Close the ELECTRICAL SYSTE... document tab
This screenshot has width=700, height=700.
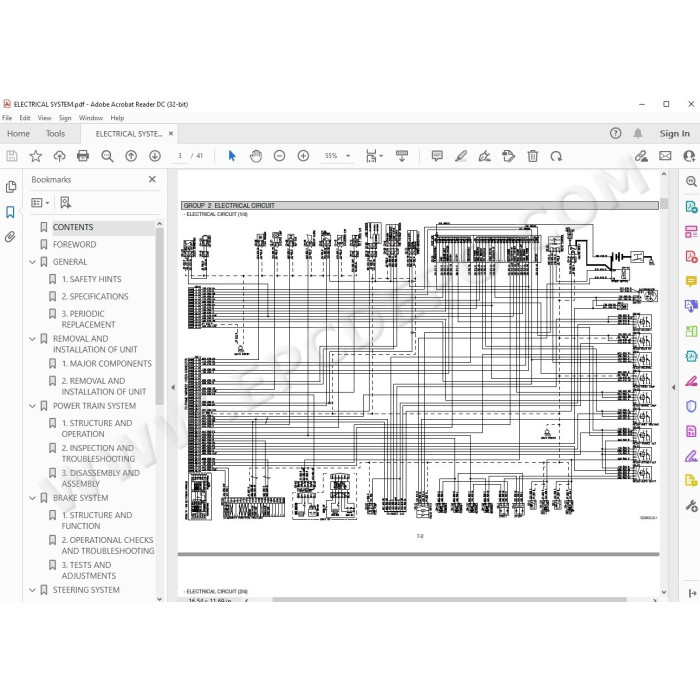(171, 133)
